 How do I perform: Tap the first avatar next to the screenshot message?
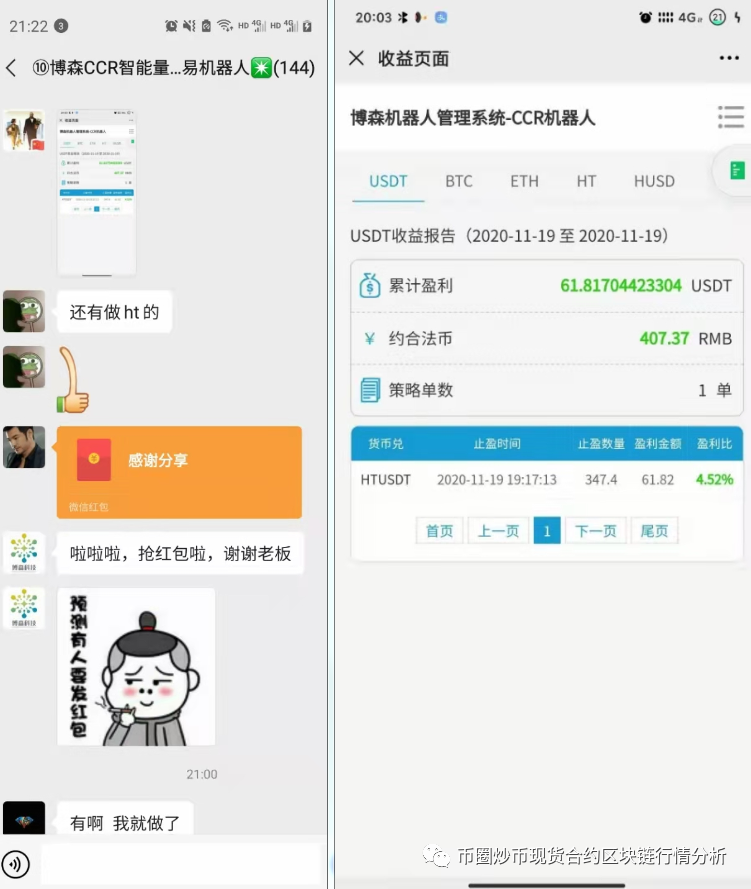click(x=24, y=130)
